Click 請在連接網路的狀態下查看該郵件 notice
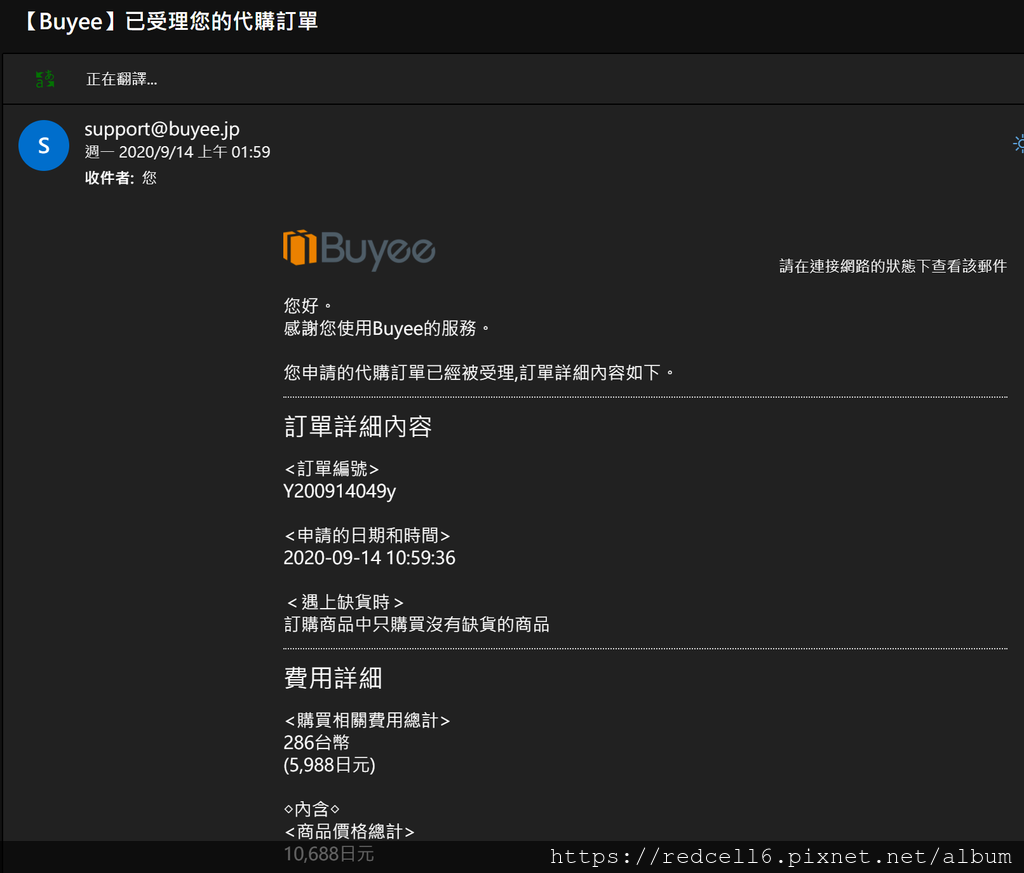The height and width of the screenshot is (873, 1024). point(893,266)
